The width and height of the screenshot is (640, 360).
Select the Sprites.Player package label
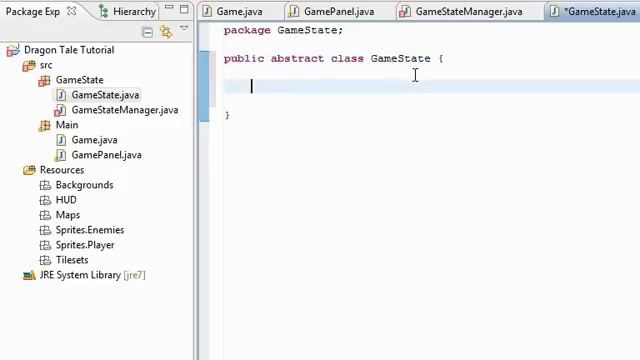[x=85, y=245]
